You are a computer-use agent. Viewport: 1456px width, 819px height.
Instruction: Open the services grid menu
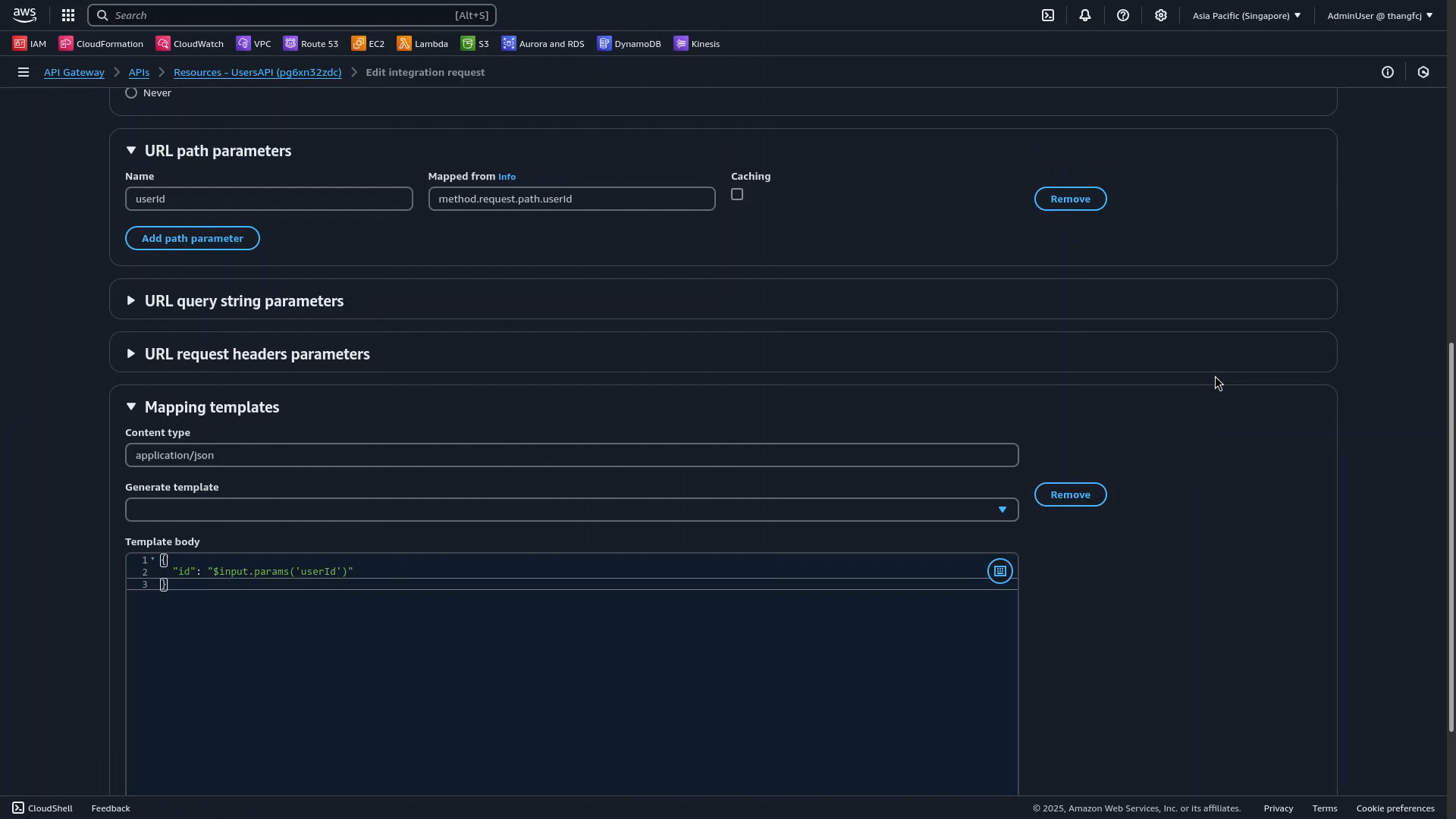click(68, 15)
